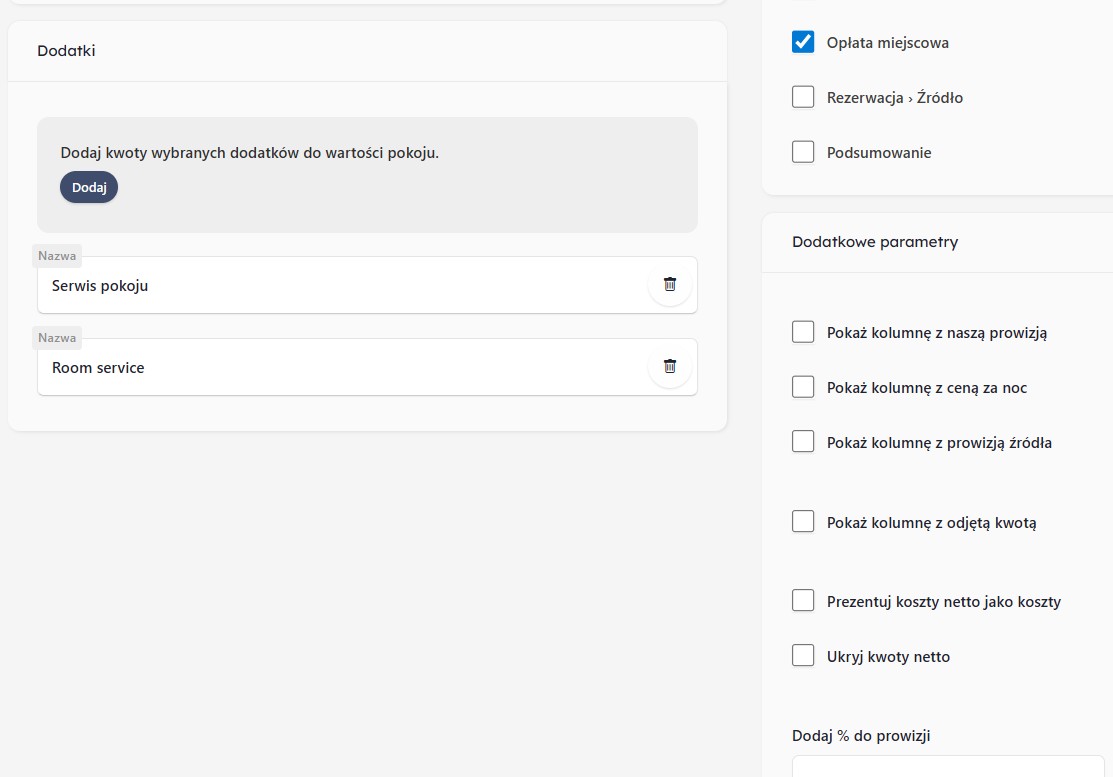Select Pokaż kolumnę z odjętą kwotą checkbox
The image size is (1113, 777).
pyautogui.click(x=803, y=521)
